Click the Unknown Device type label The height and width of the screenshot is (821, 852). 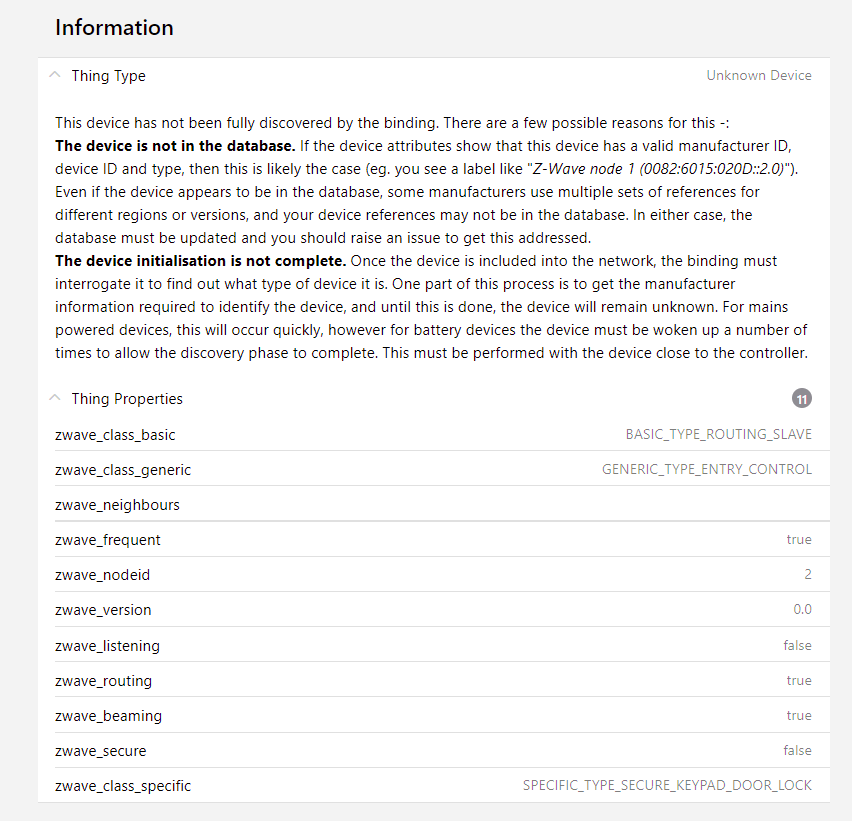759,76
